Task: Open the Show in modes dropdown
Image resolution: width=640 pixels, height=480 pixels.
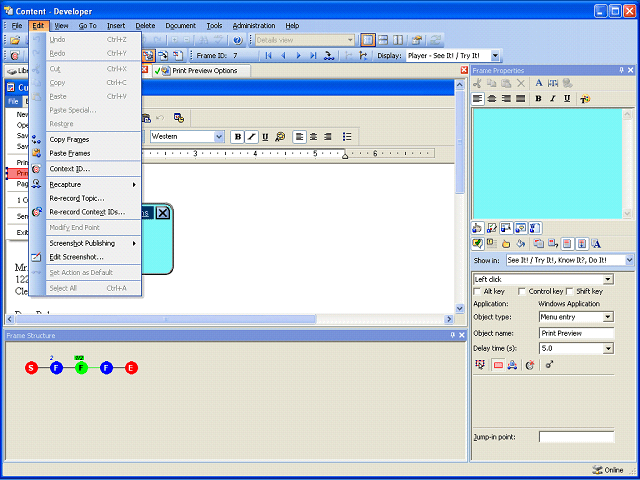Action: [629, 260]
